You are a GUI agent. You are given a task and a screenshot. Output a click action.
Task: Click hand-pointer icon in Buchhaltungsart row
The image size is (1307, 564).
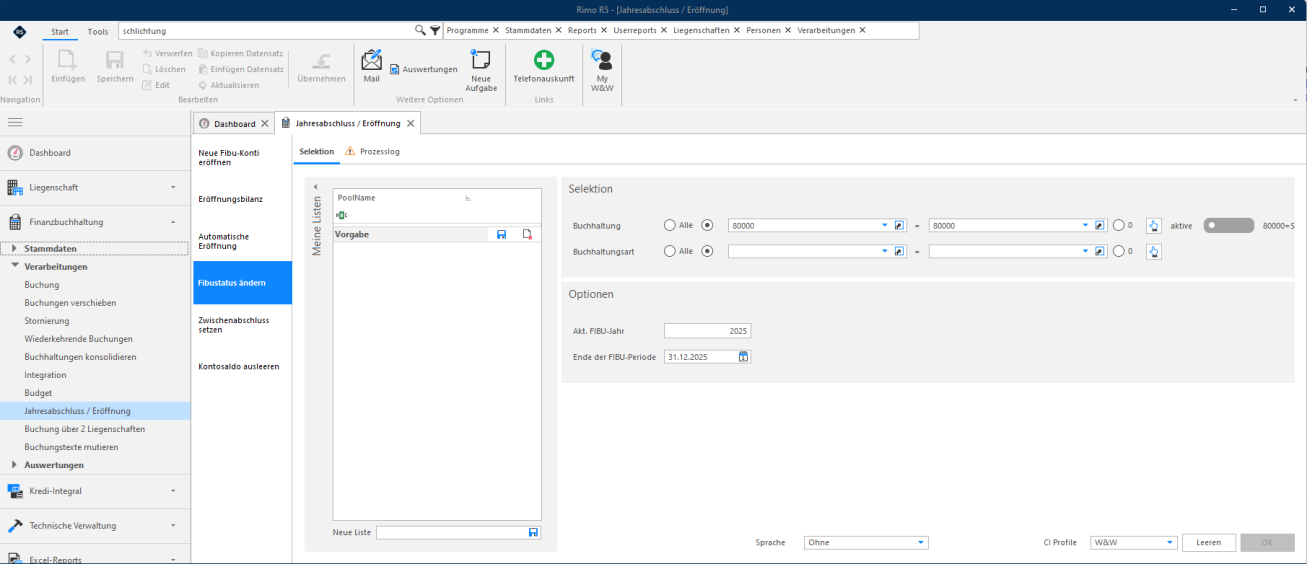coord(1154,251)
